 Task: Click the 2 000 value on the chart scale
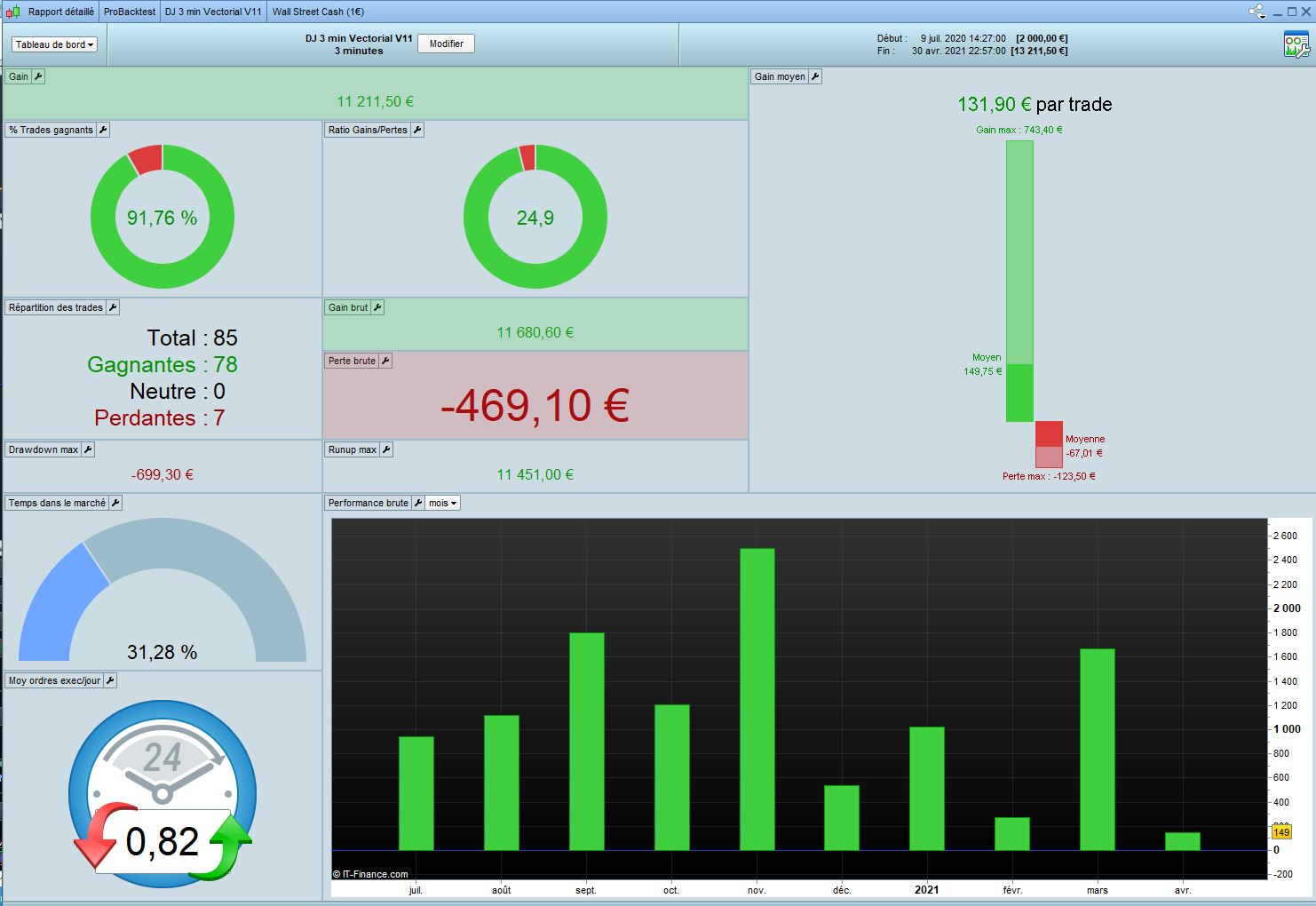pos(1287,608)
